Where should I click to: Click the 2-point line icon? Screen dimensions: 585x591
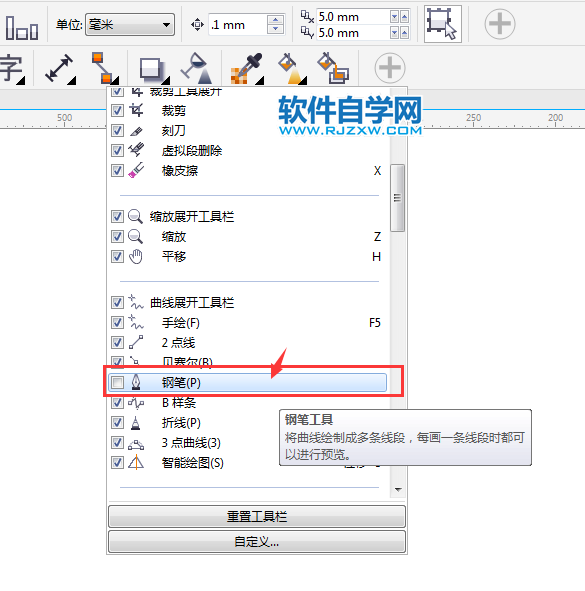pos(136,342)
